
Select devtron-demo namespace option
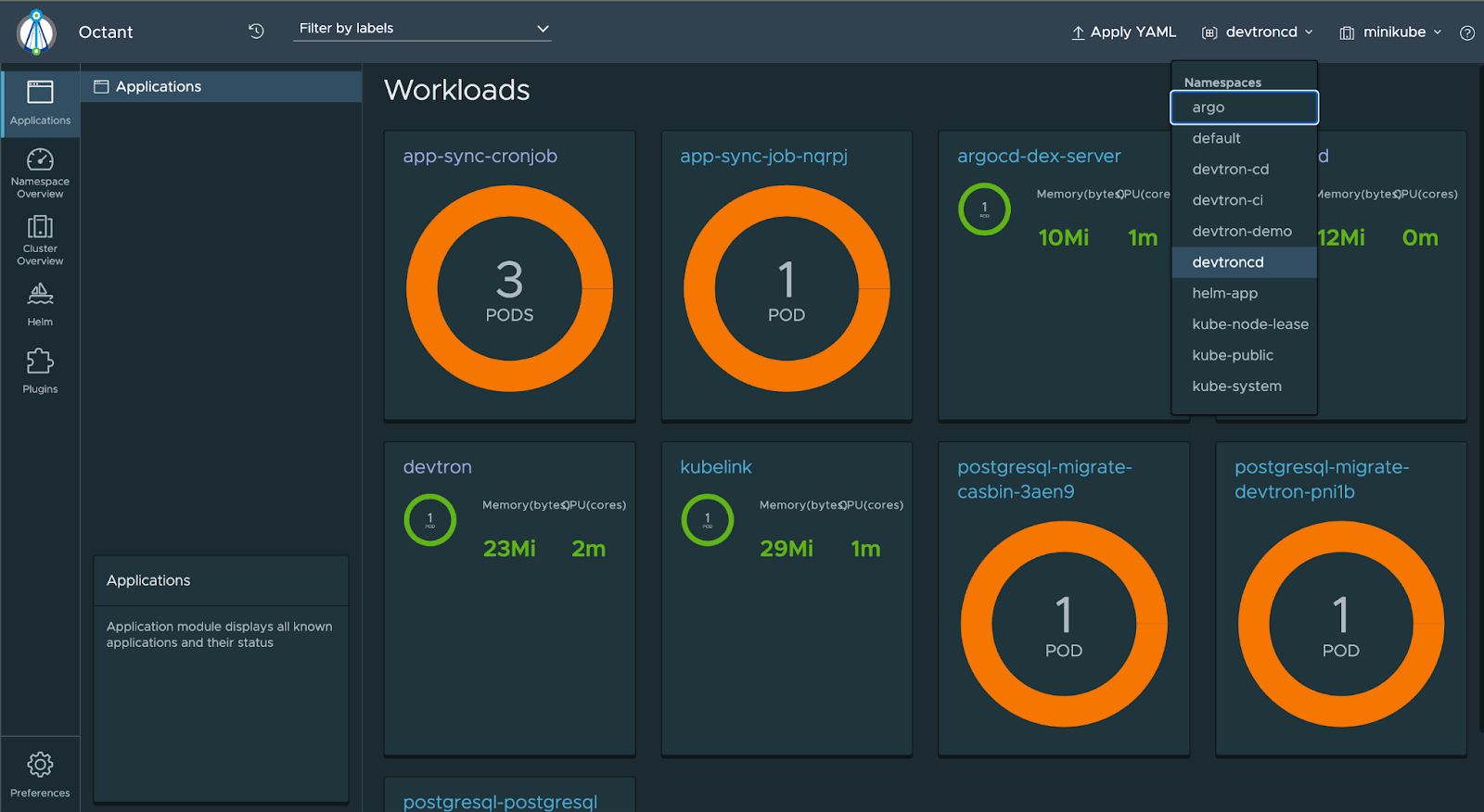(x=1241, y=232)
